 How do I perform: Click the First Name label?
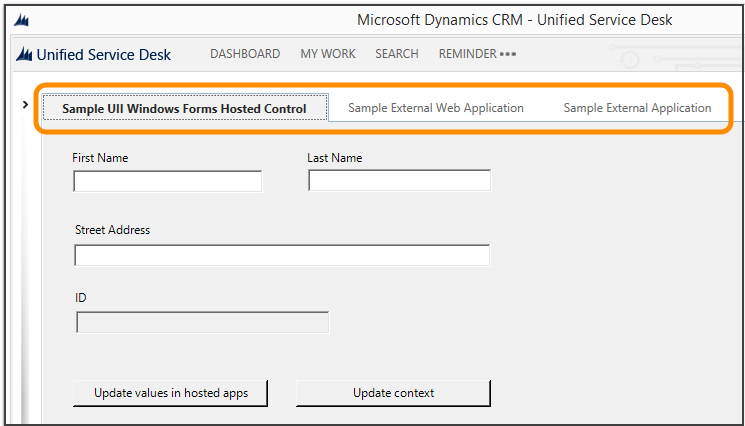(x=100, y=158)
